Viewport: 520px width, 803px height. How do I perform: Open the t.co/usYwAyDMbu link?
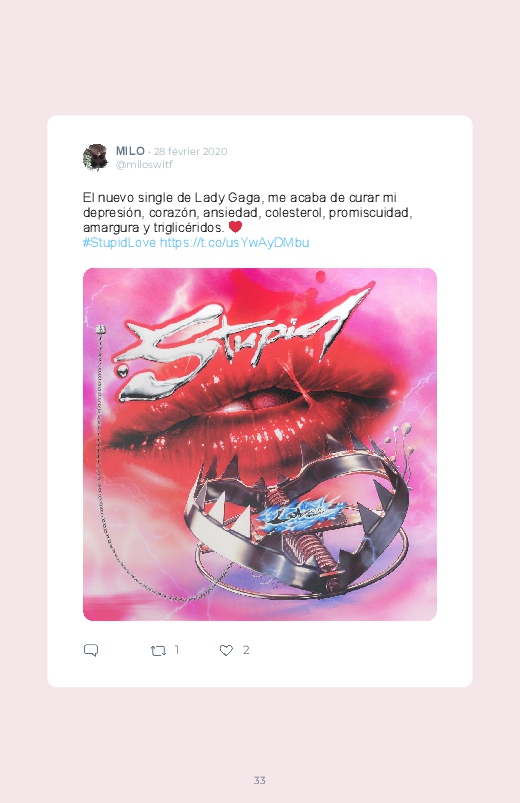click(x=235, y=242)
